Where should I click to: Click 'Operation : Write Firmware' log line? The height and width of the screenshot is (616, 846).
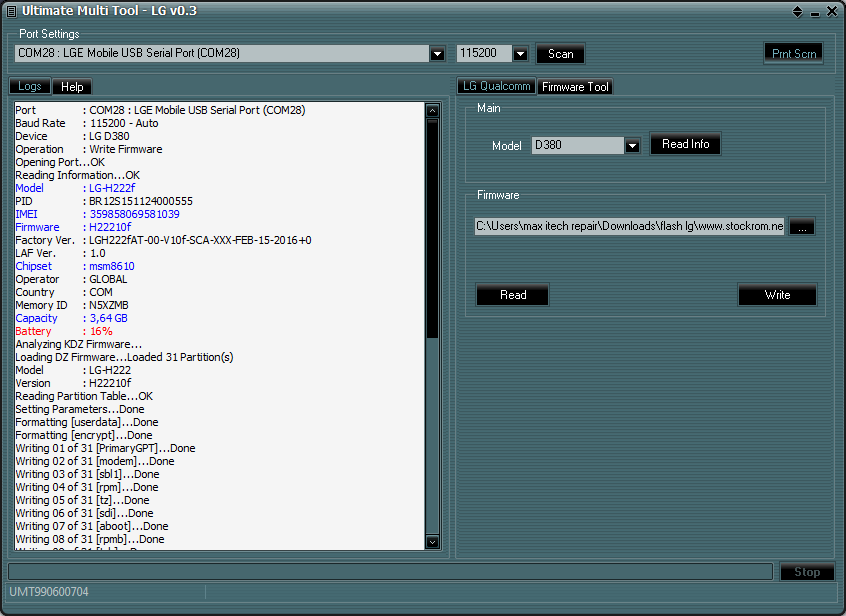(88, 149)
